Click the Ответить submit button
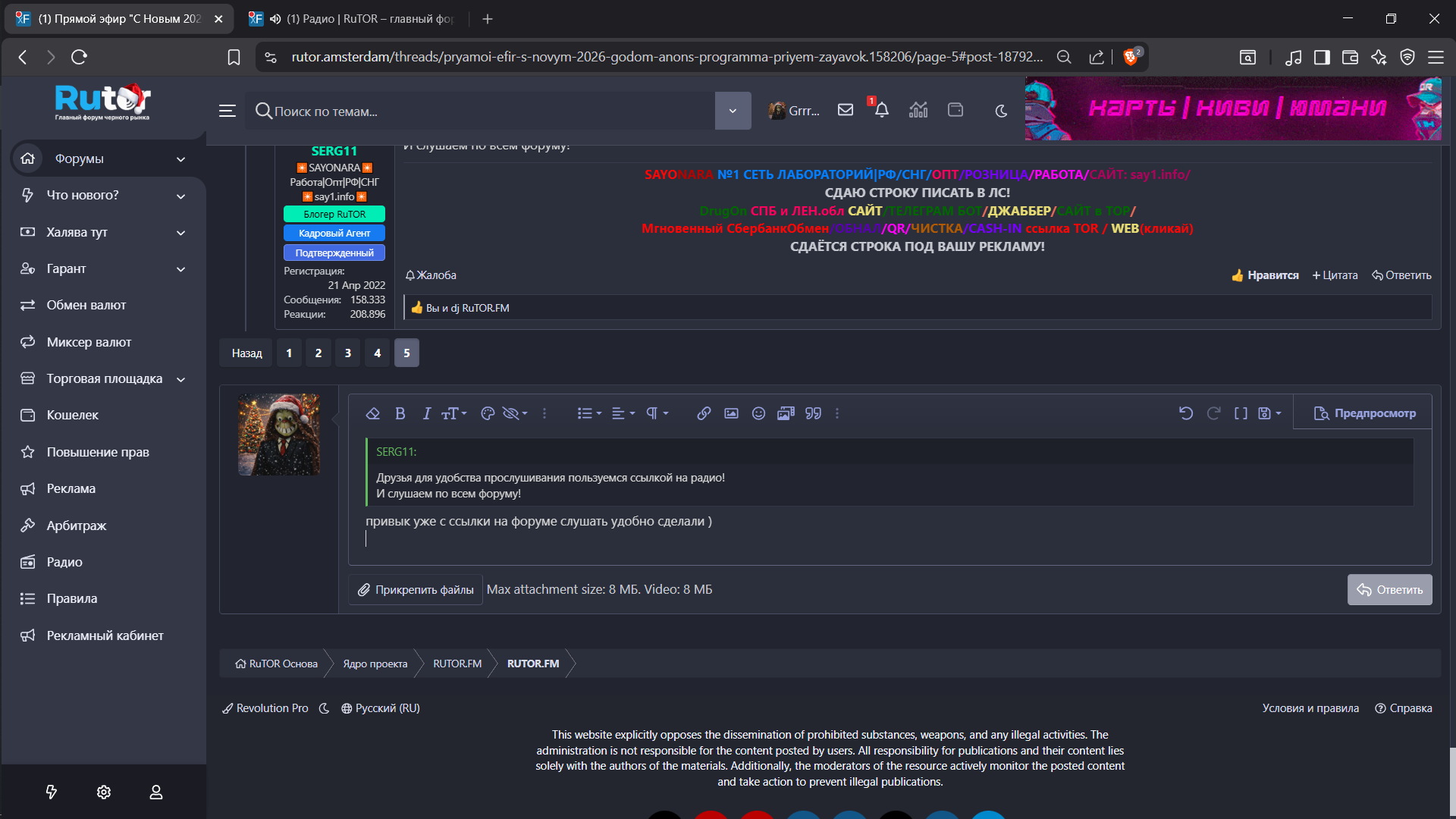This screenshot has height=819, width=1456. coord(1389,590)
